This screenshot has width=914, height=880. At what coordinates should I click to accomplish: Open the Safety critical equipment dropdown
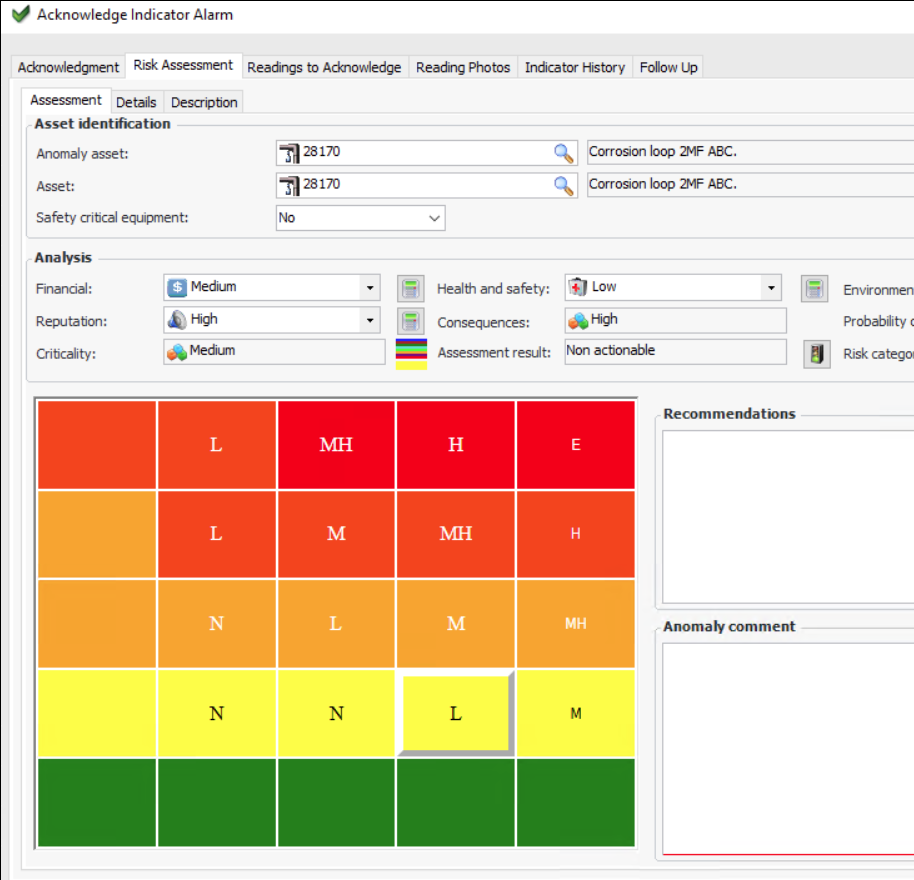(x=434, y=218)
